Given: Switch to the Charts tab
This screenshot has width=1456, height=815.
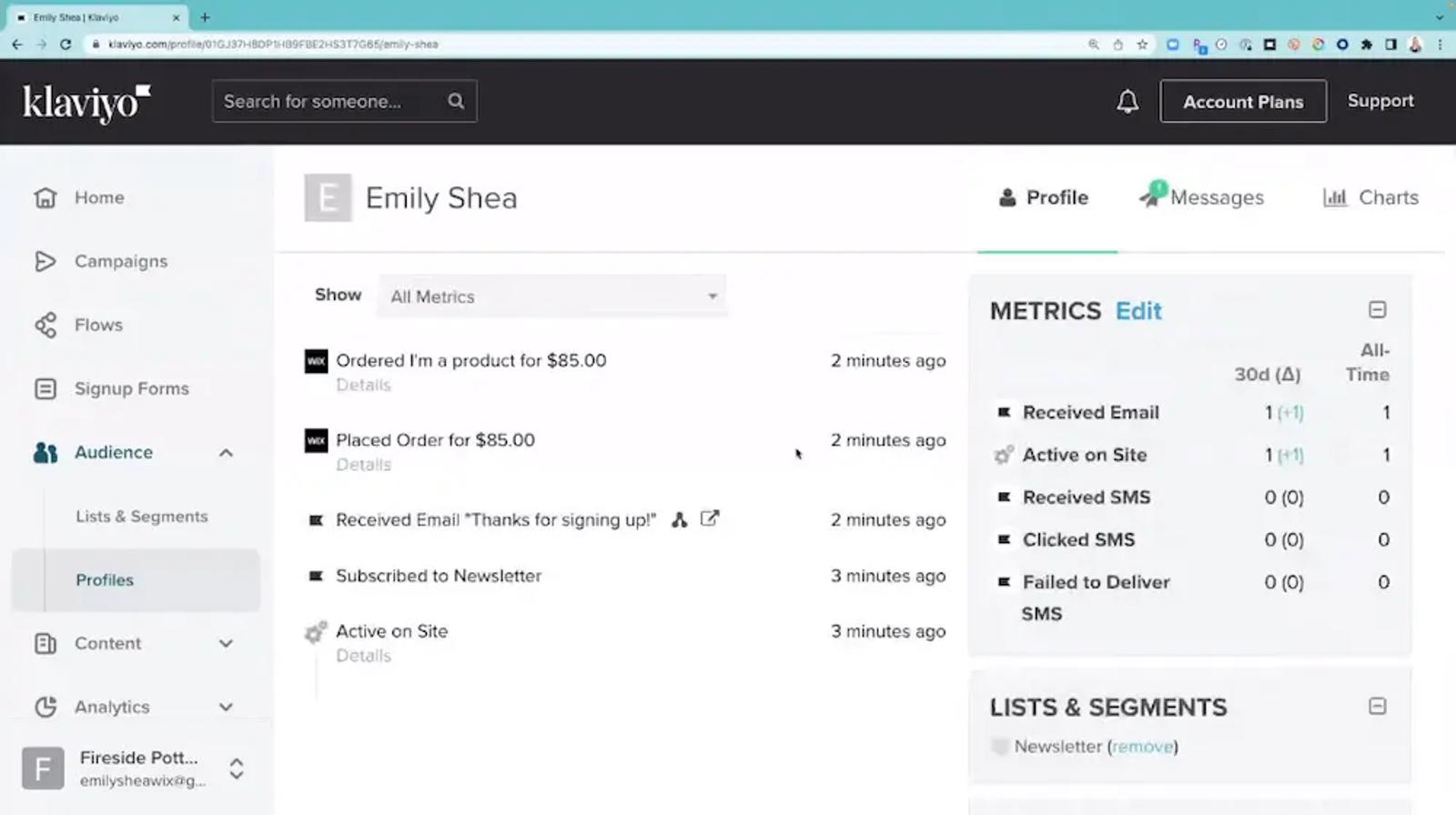Looking at the screenshot, I should (1370, 197).
